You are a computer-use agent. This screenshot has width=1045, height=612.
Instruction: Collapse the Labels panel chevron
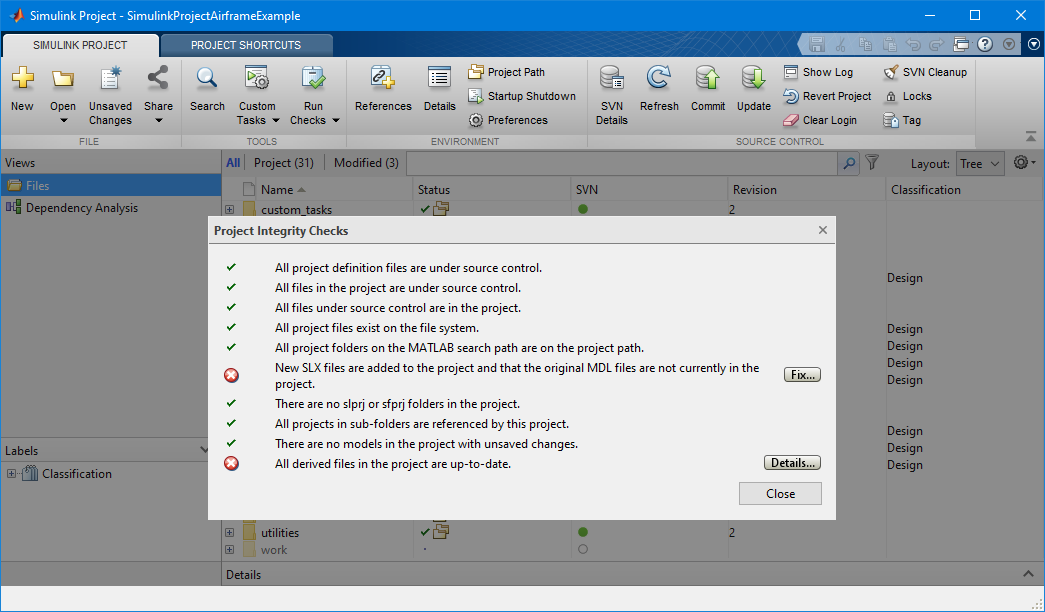click(204, 450)
